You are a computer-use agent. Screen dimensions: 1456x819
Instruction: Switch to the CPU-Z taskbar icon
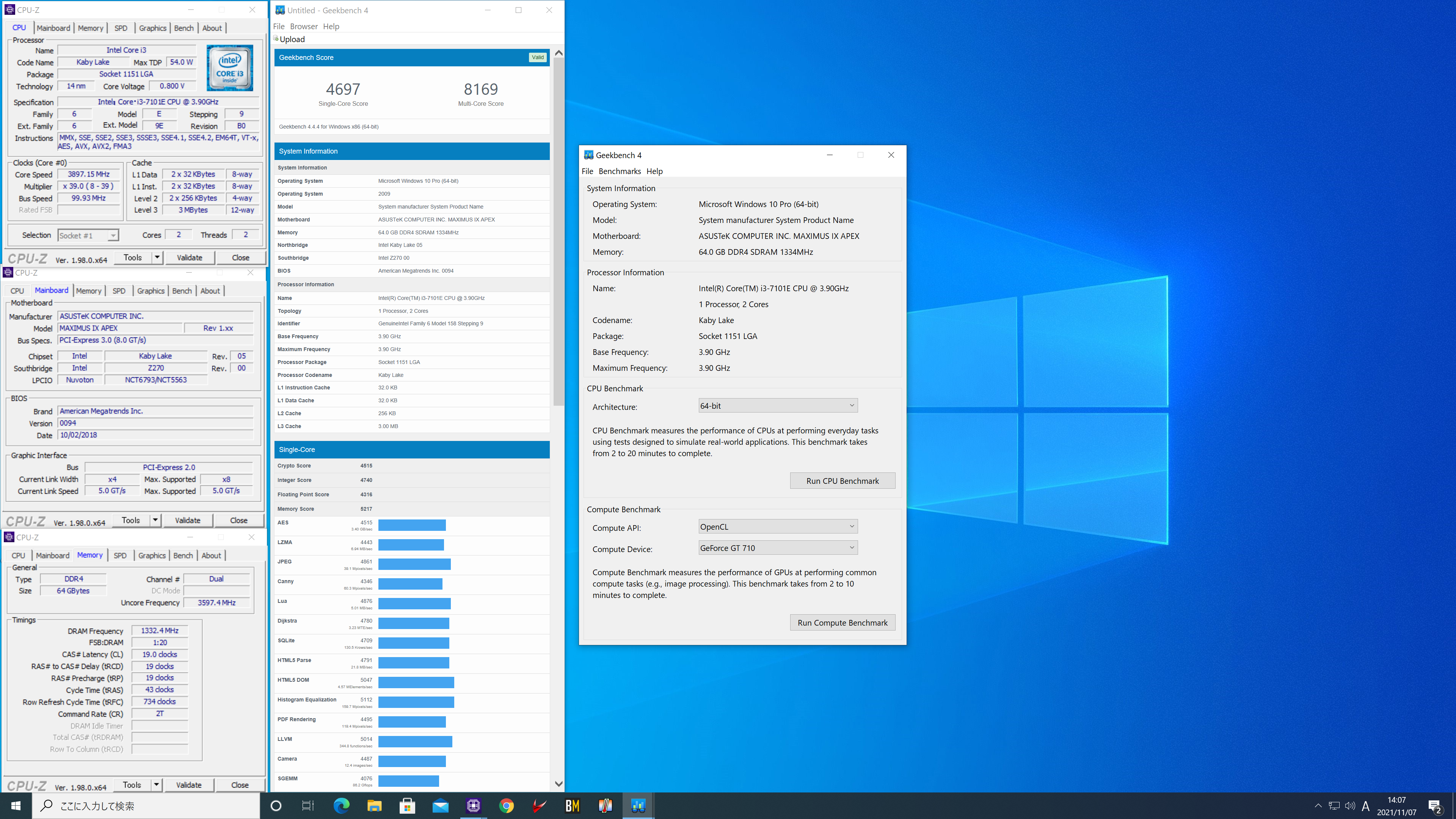coord(474,805)
